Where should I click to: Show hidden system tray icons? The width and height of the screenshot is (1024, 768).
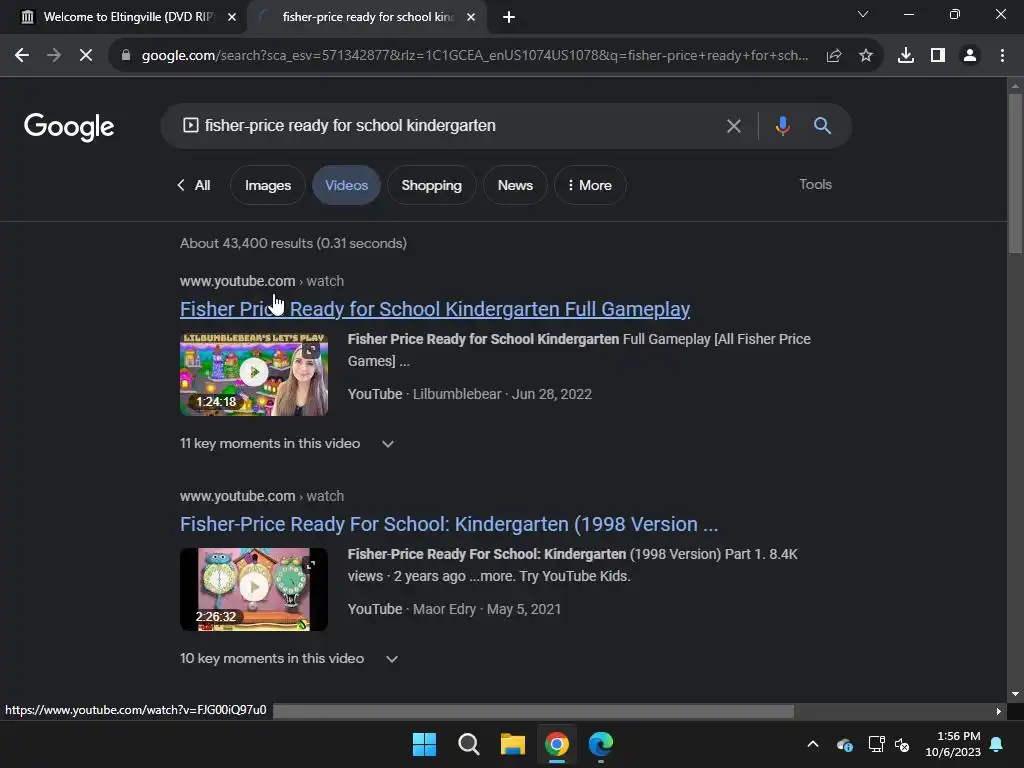pos(813,744)
